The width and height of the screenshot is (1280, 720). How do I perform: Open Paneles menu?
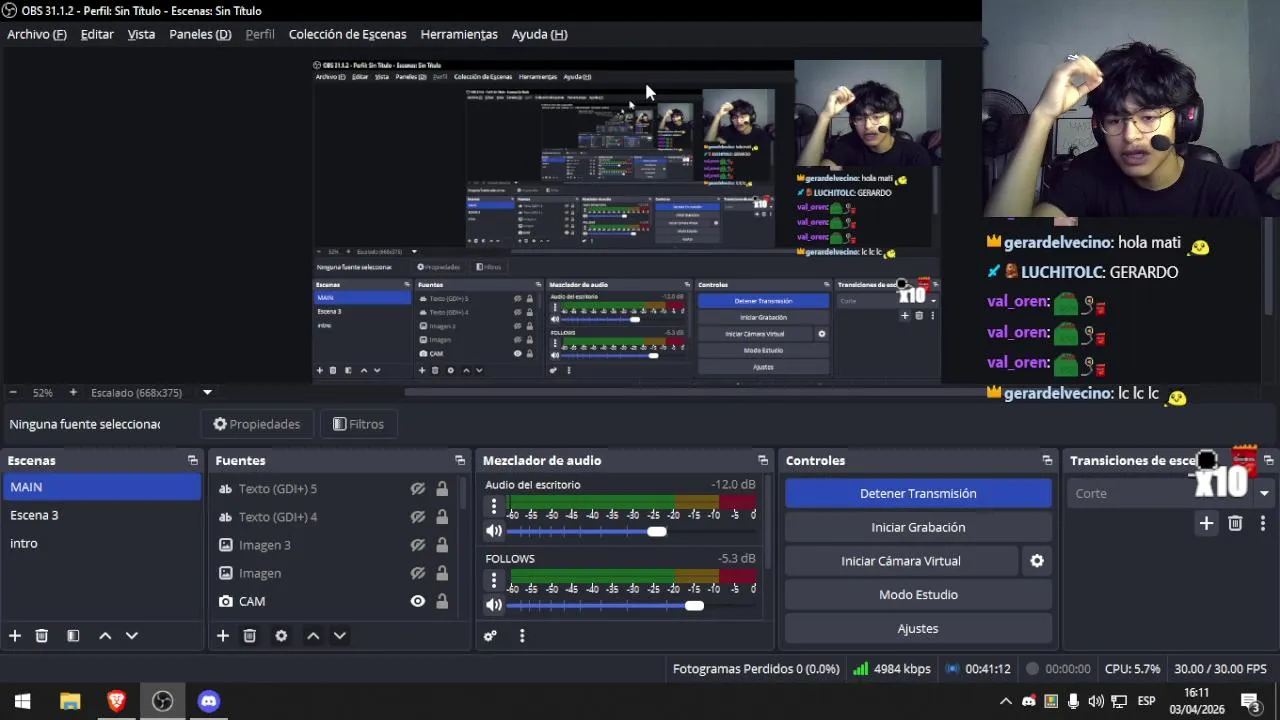pos(200,34)
